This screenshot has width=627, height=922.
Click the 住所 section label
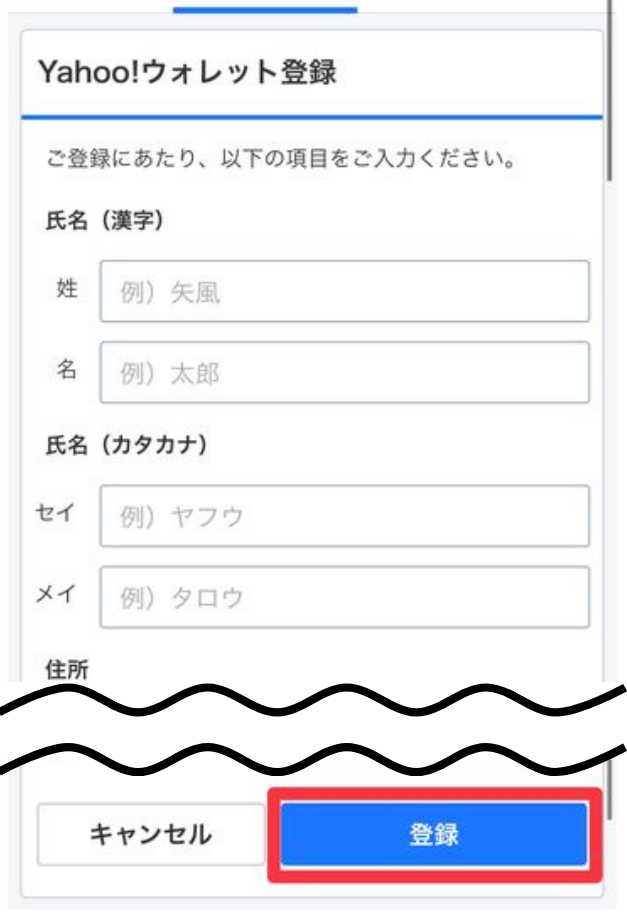point(66,668)
